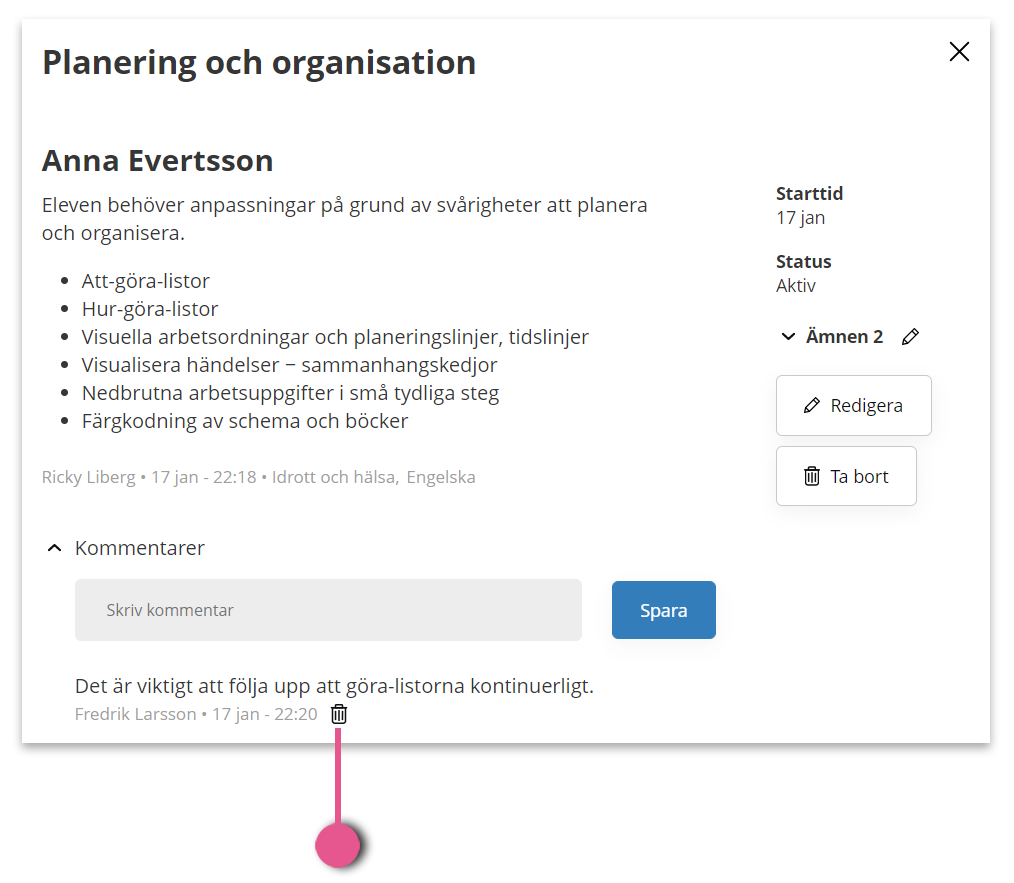Viewport: 1014px width, 883px height.
Task: Open editing via the Redigera button
Action: 854,406
